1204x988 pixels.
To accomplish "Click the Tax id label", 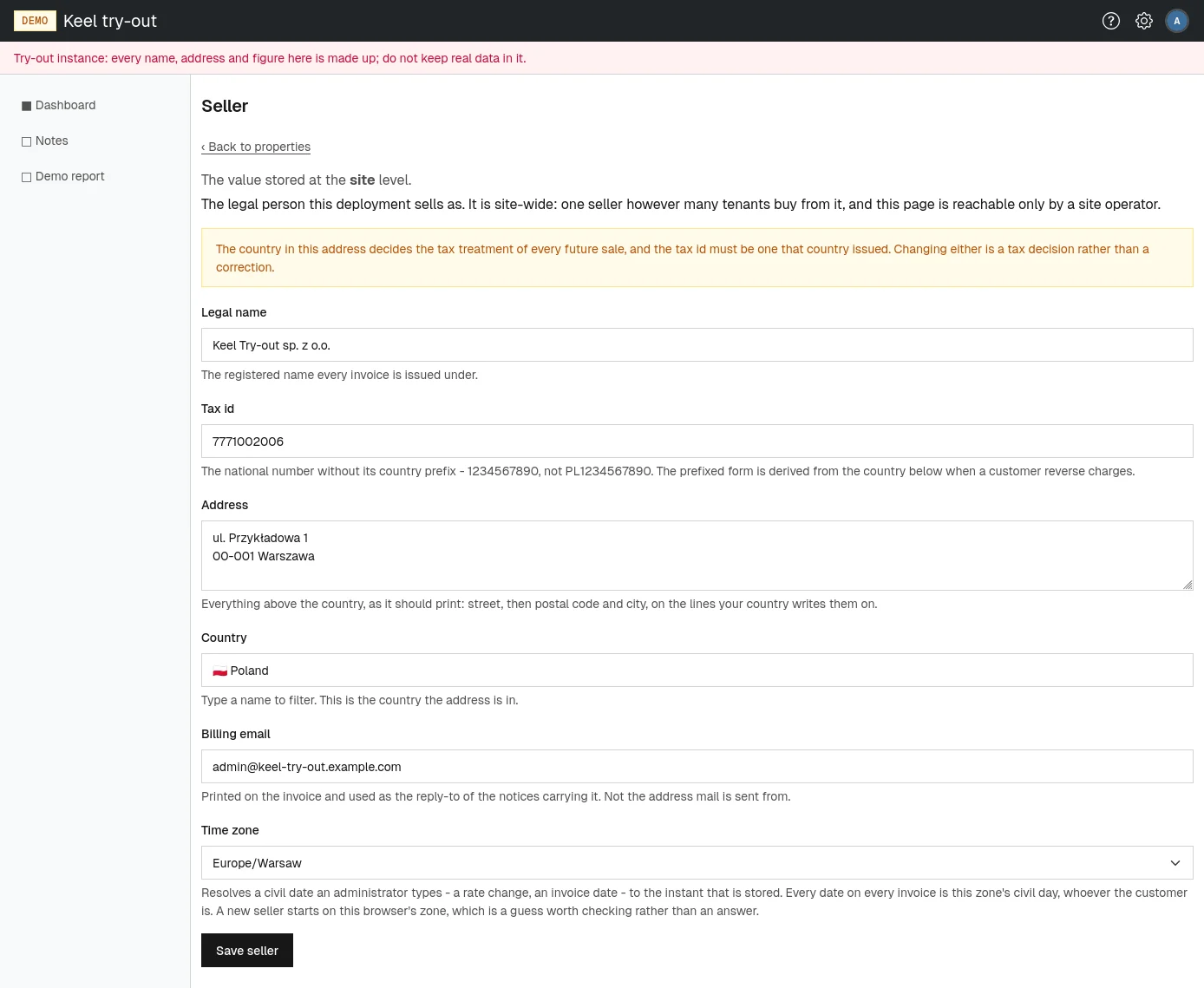I will [x=218, y=409].
